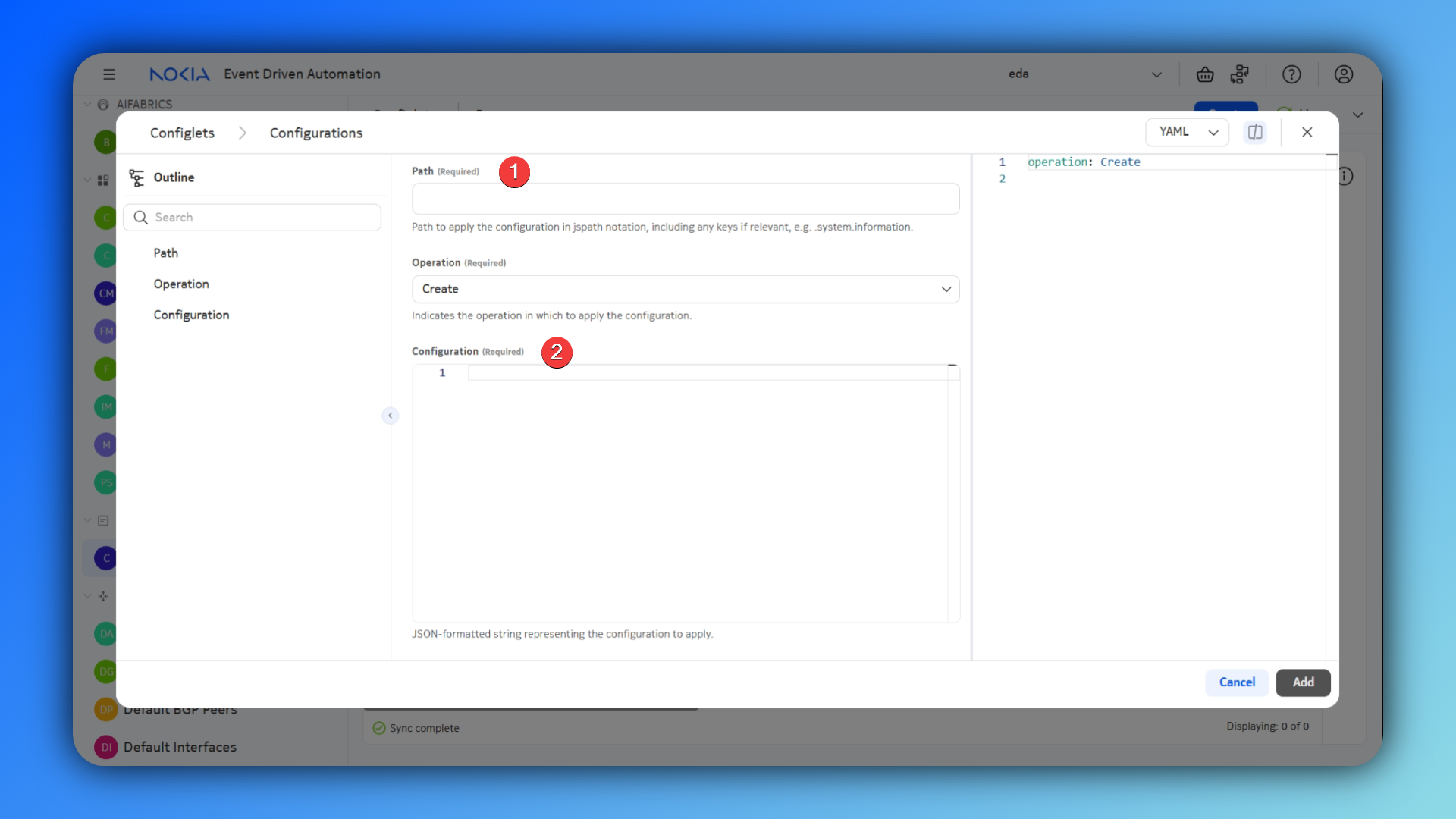Click the basket transactions icon

[1205, 74]
